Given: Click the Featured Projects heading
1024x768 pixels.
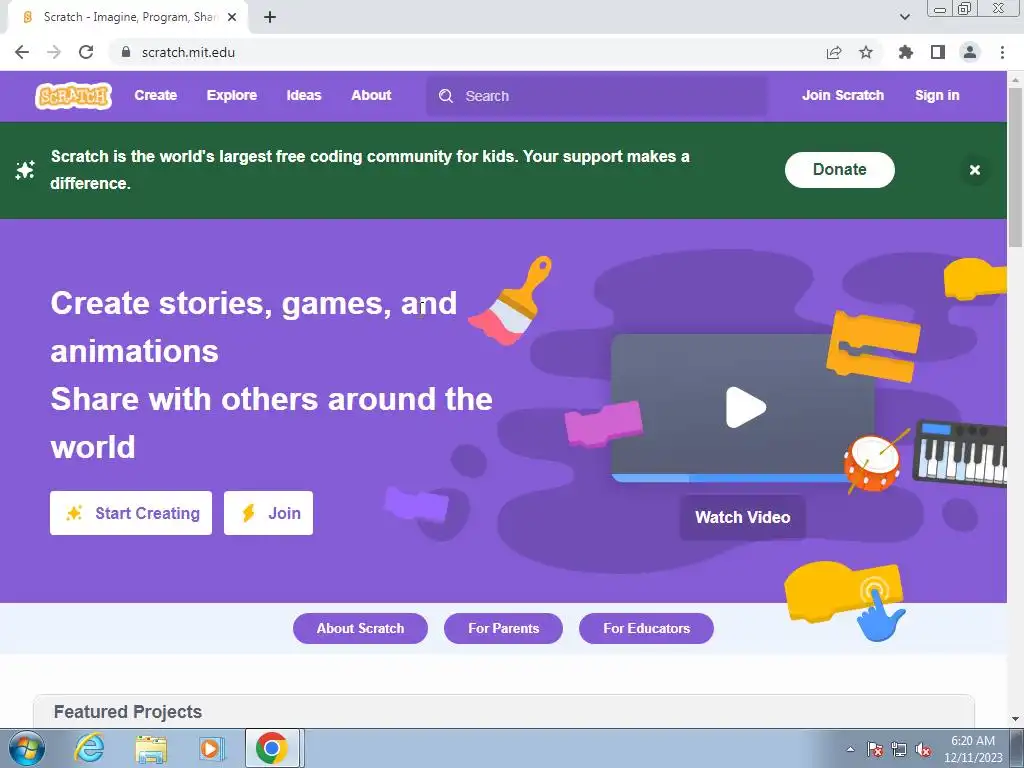Looking at the screenshot, I should pos(128,712).
